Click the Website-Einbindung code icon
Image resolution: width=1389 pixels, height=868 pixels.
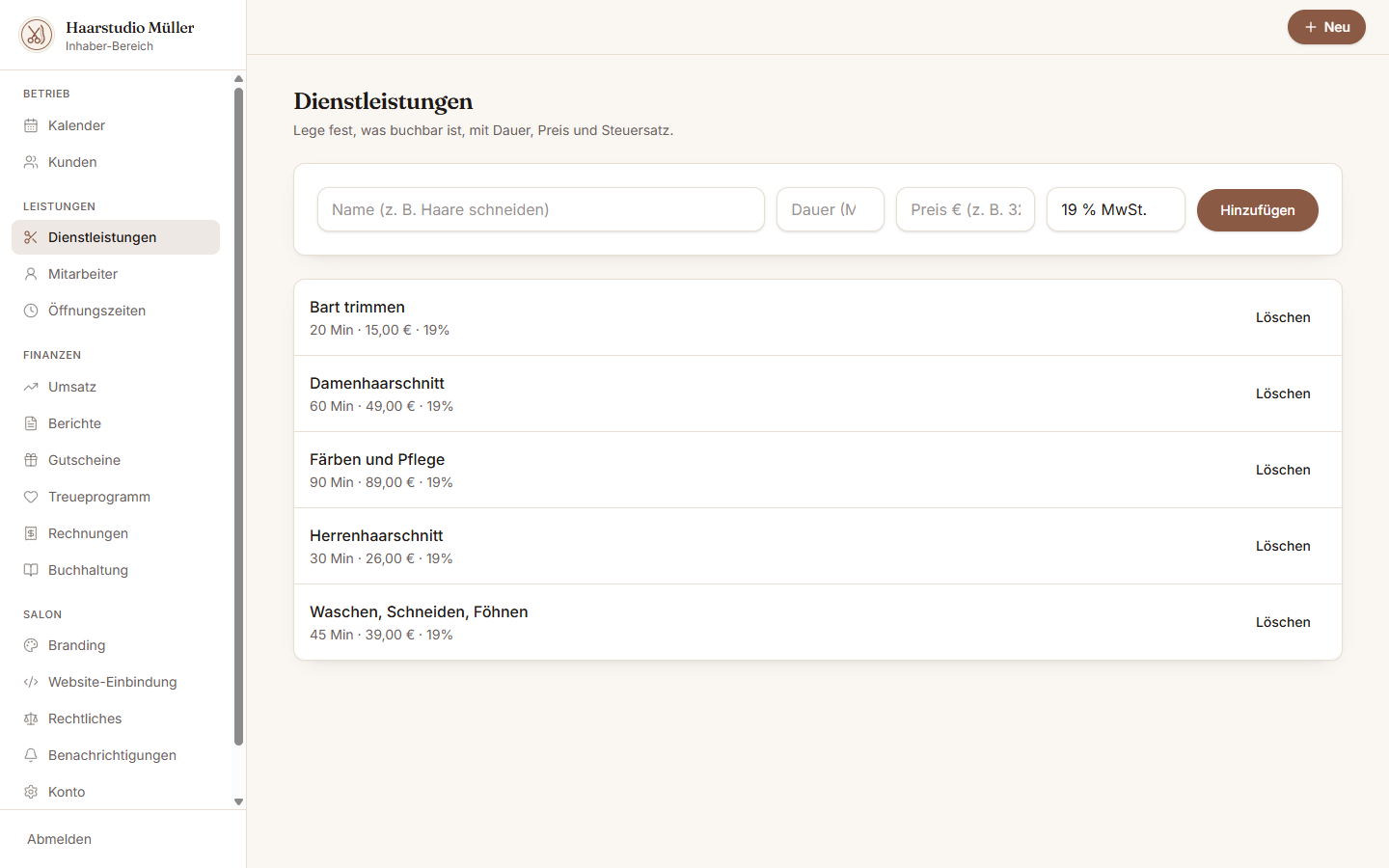click(x=31, y=682)
